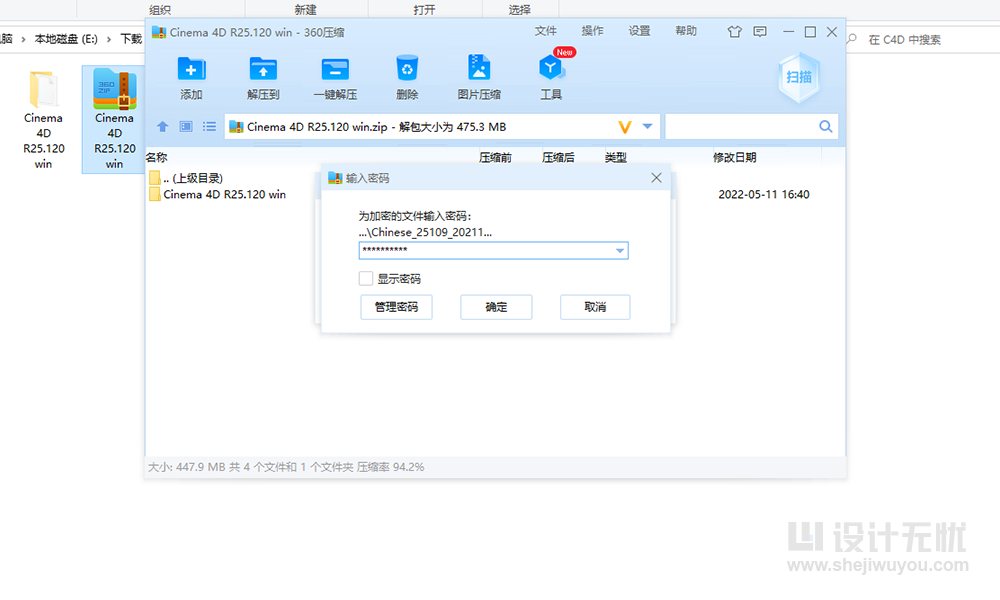Click the 修改日期 column header

click(735, 157)
